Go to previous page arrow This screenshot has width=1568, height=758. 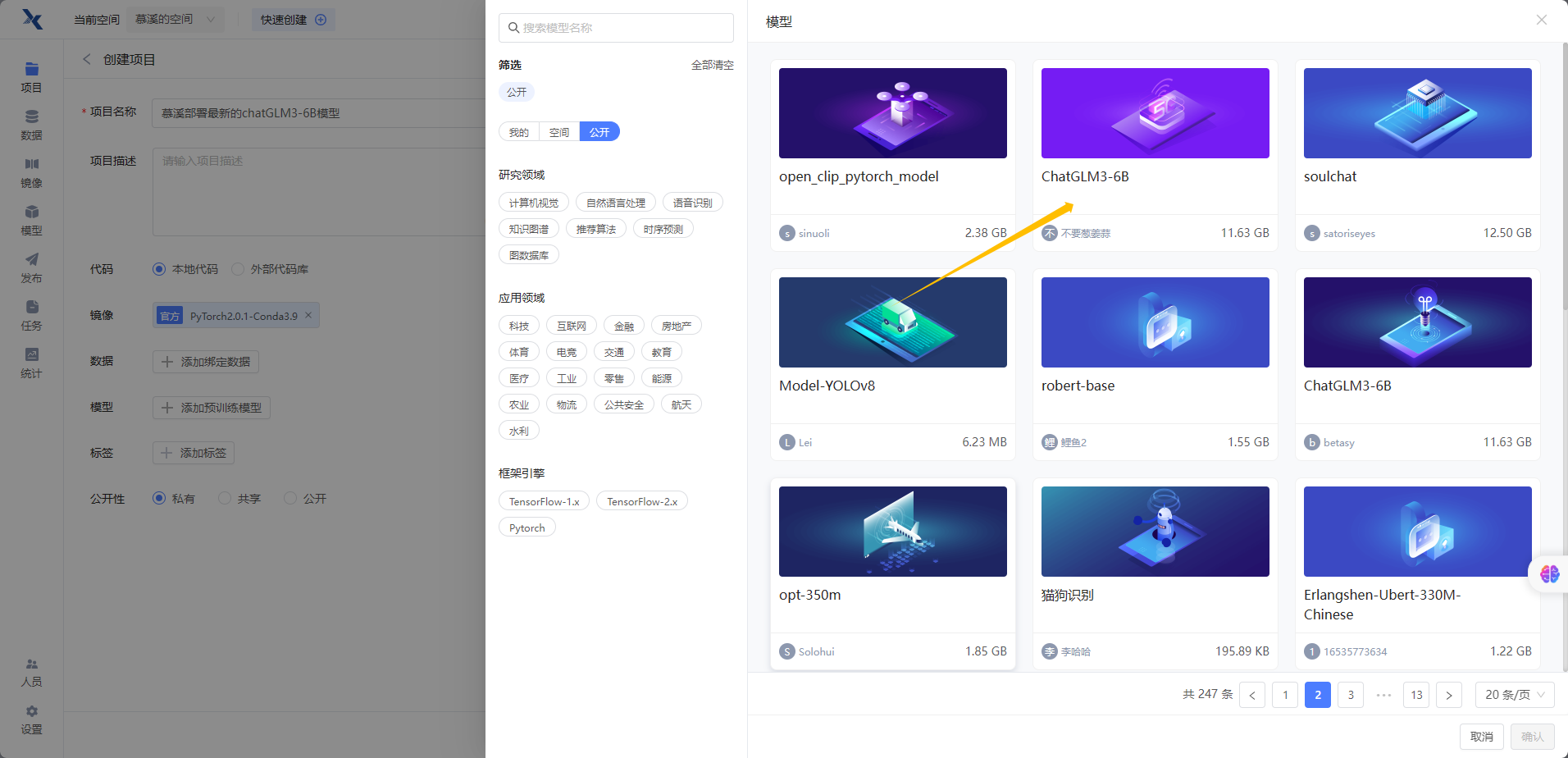click(1252, 695)
